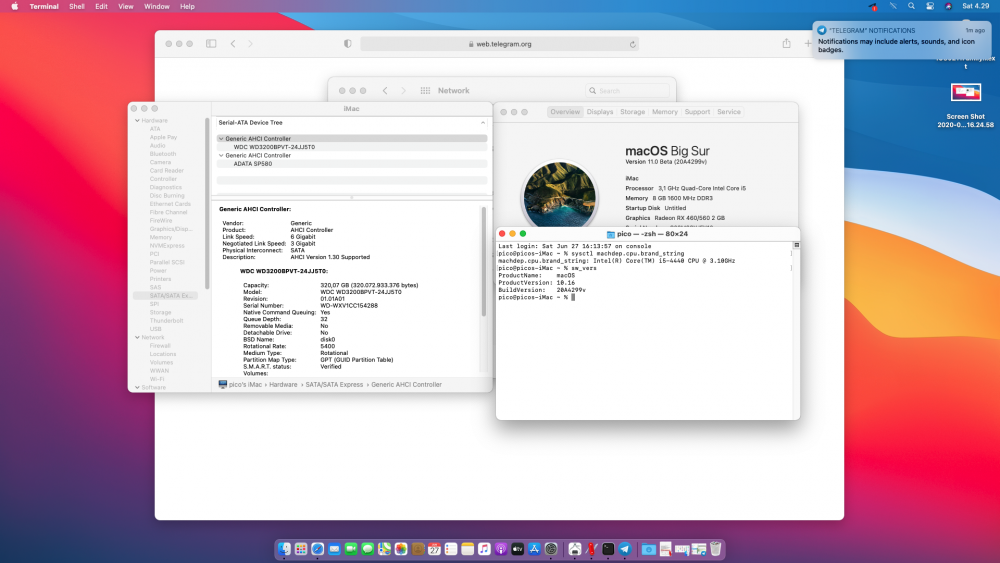The image size is (1000, 563).
Task: Open Siri from the menu bar
Action: [x=948, y=6]
